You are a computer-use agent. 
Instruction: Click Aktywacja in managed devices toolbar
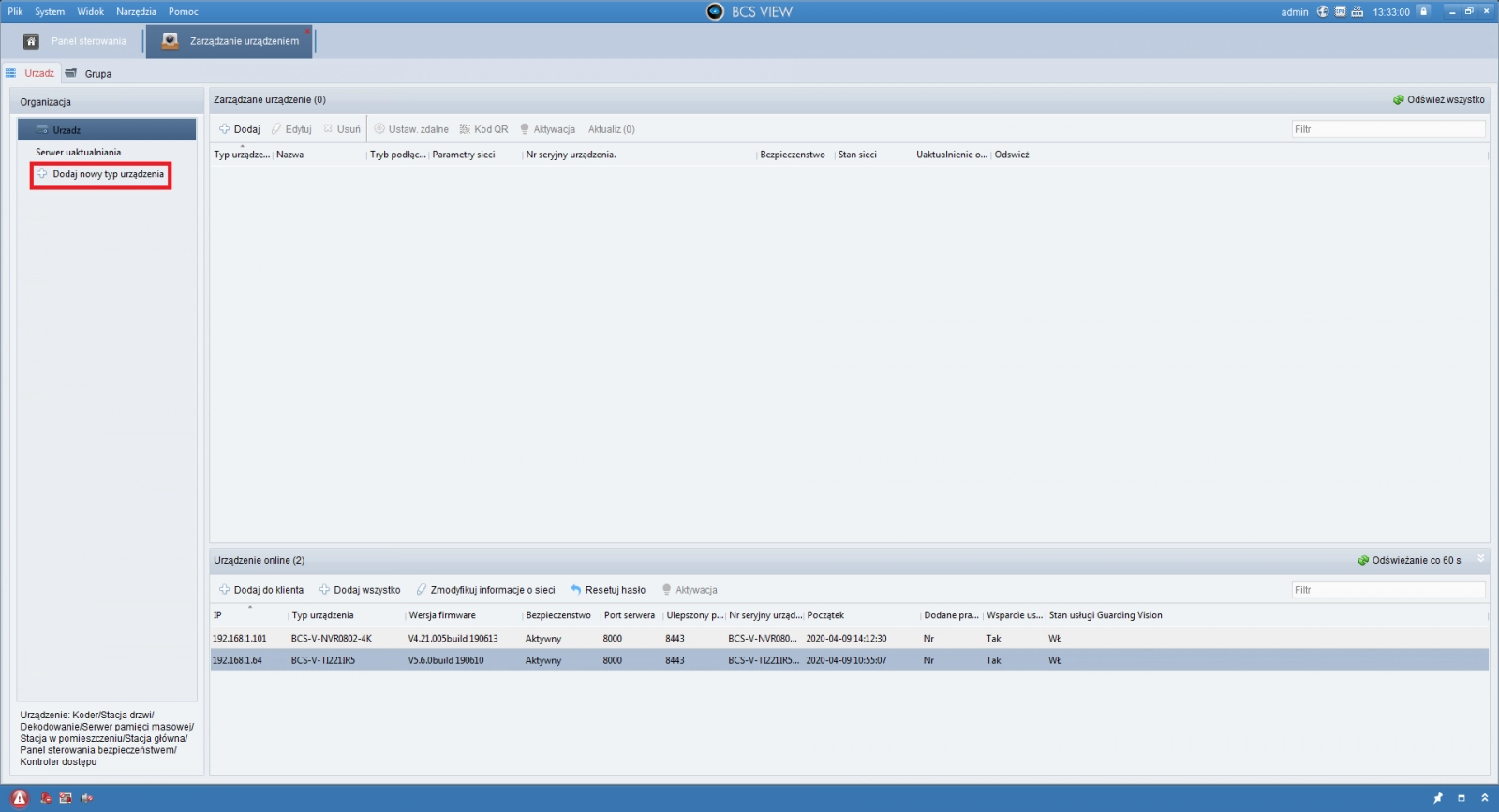pos(548,129)
